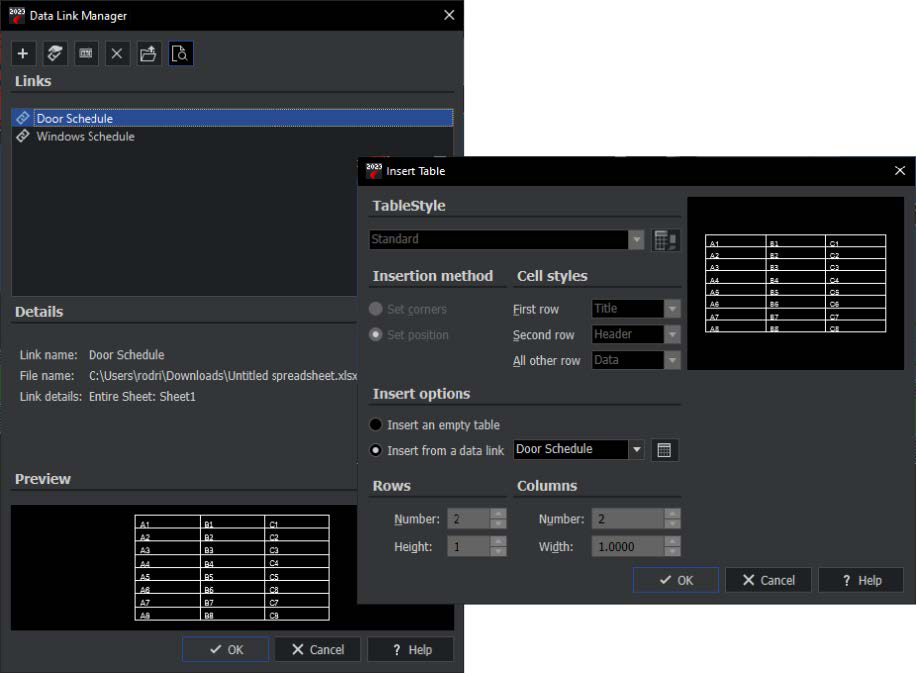The height and width of the screenshot is (673, 916).
Task: Click the table preview in Insert Table dialog
Action: tap(796, 283)
